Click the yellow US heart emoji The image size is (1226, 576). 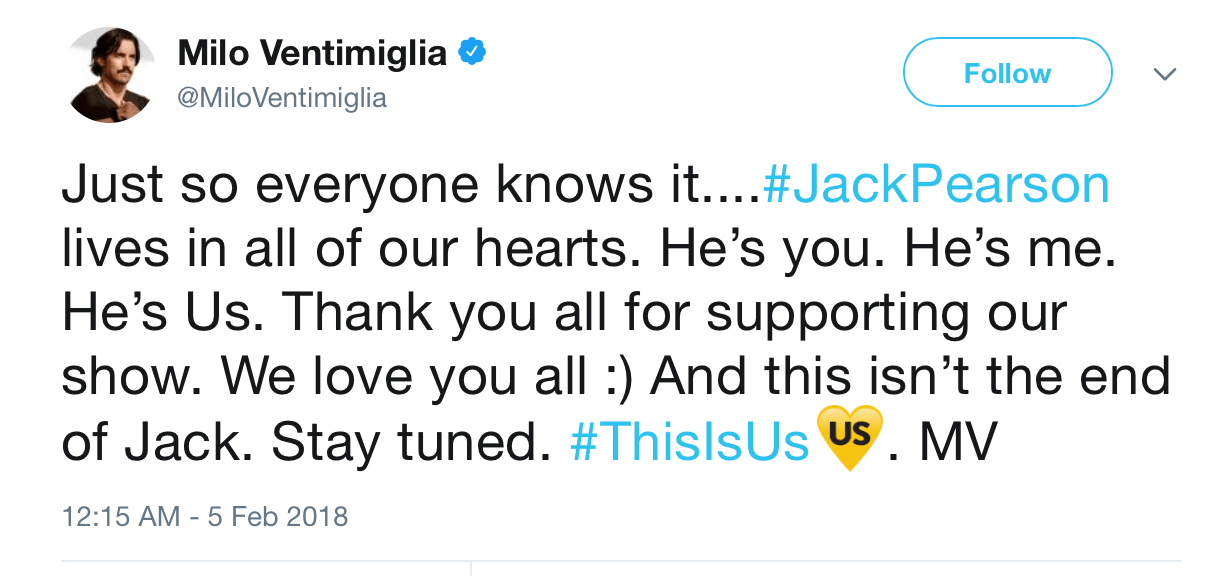coord(850,437)
